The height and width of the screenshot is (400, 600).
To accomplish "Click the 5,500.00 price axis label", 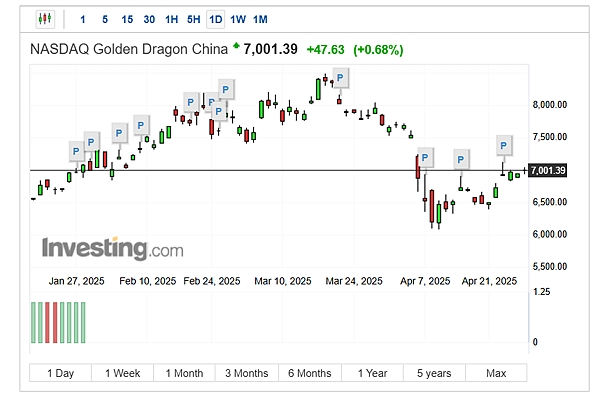I will tap(549, 266).
